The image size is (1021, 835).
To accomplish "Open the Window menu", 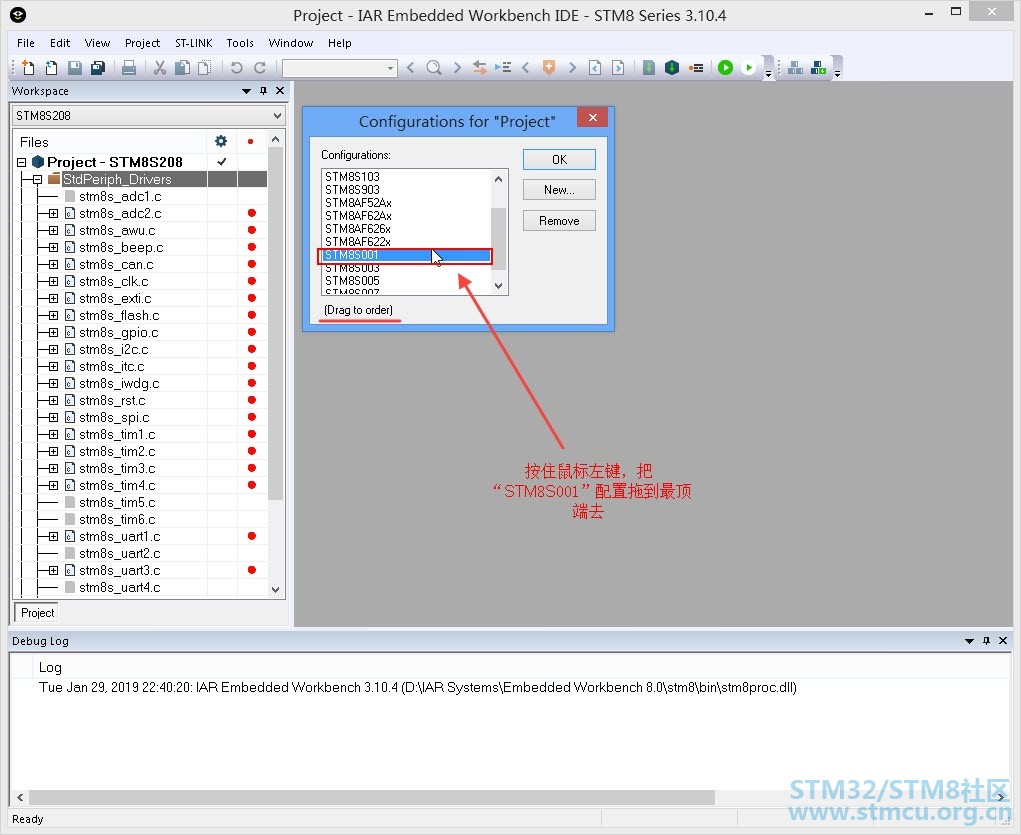I will pos(290,43).
